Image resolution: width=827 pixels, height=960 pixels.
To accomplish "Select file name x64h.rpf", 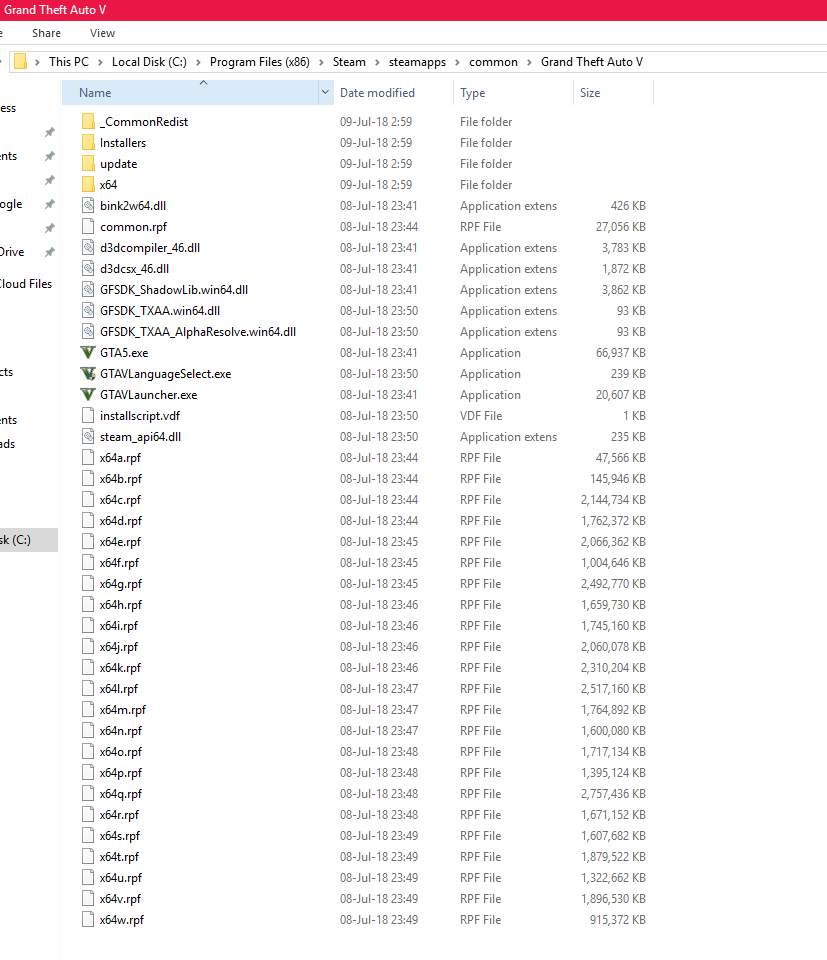I will coord(121,605).
